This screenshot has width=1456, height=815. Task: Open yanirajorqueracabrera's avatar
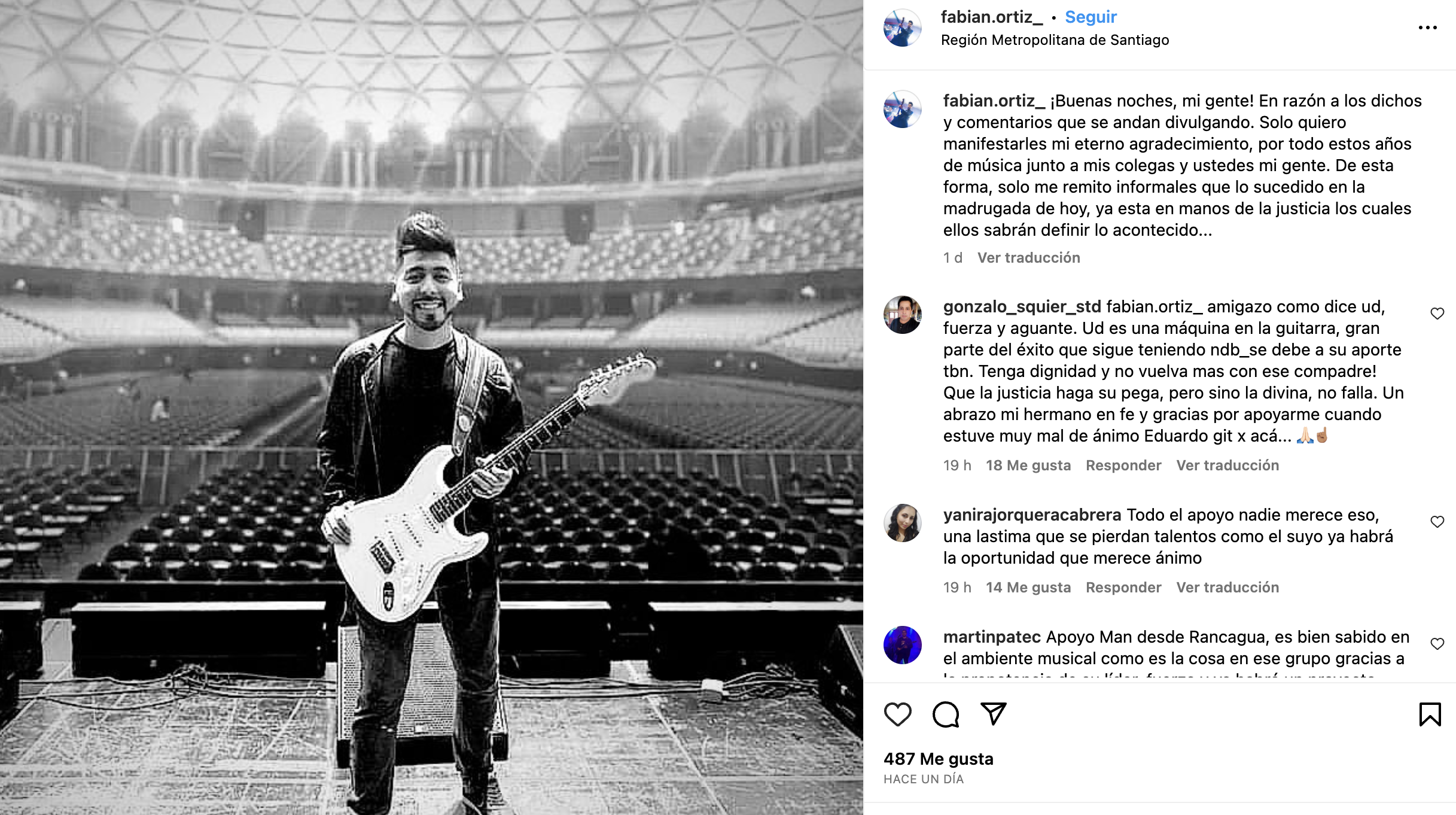click(902, 523)
